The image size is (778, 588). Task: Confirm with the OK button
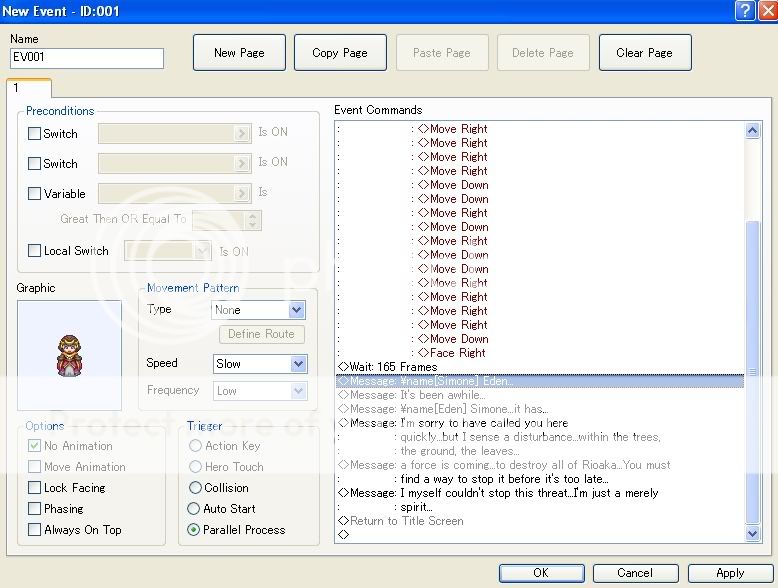(x=540, y=573)
